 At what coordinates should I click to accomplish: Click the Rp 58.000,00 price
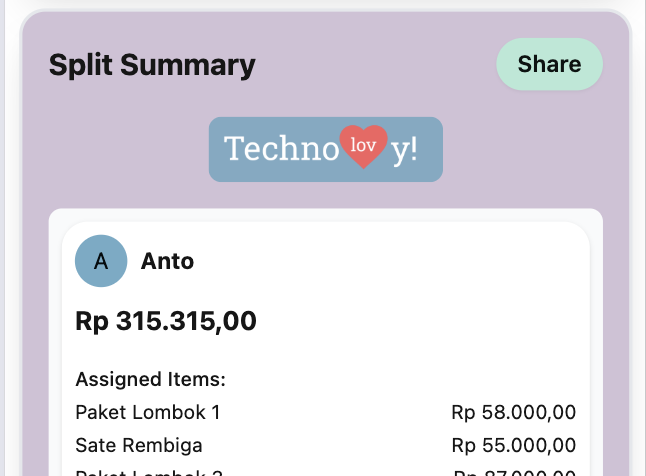(x=514, y=412)
